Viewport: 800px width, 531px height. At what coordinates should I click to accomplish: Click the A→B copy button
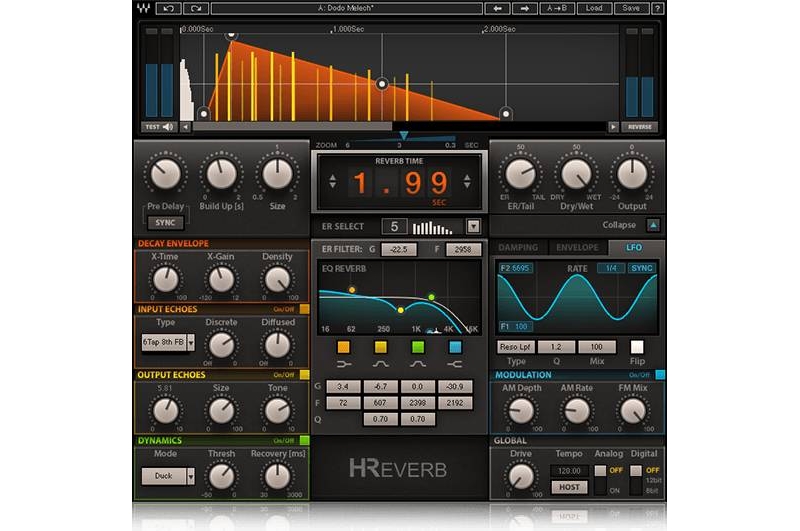(x=557, y=8)
